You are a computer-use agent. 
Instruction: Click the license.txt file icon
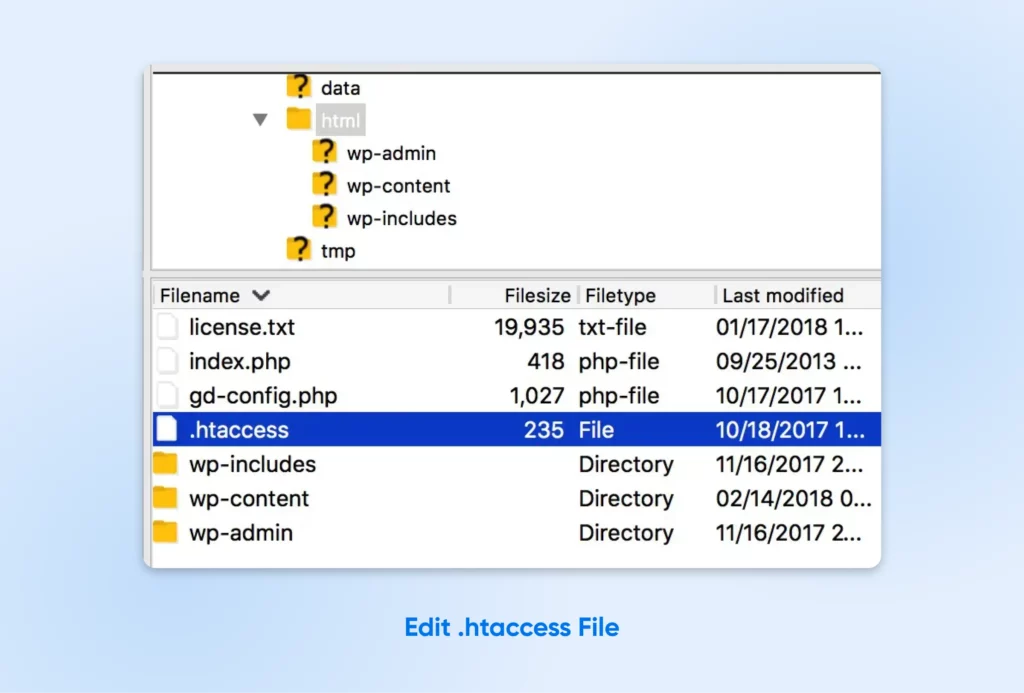point(167,326)
